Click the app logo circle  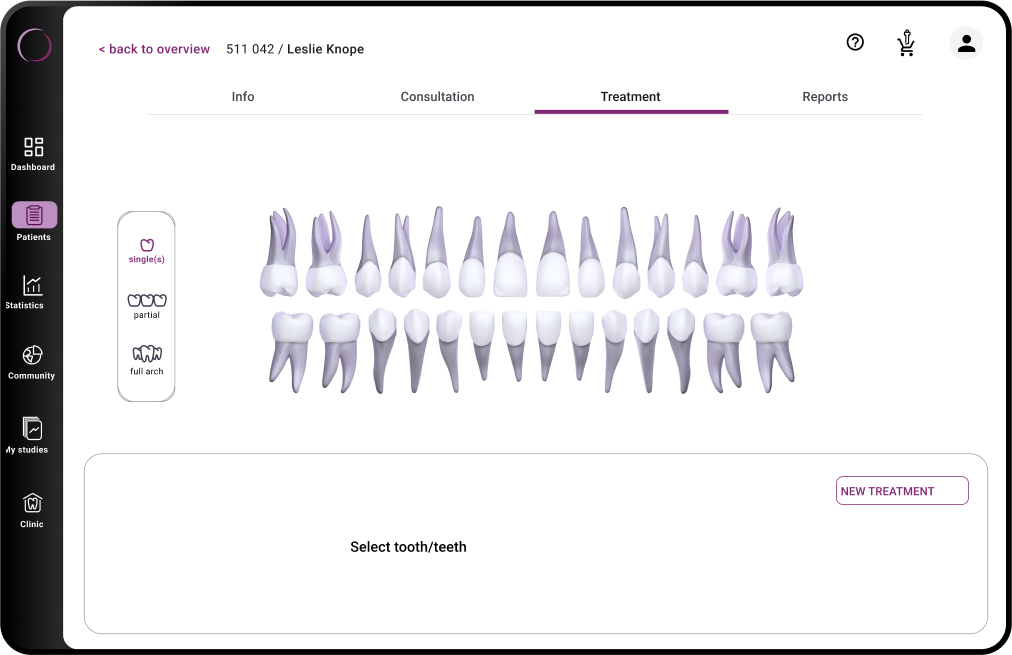34,45
